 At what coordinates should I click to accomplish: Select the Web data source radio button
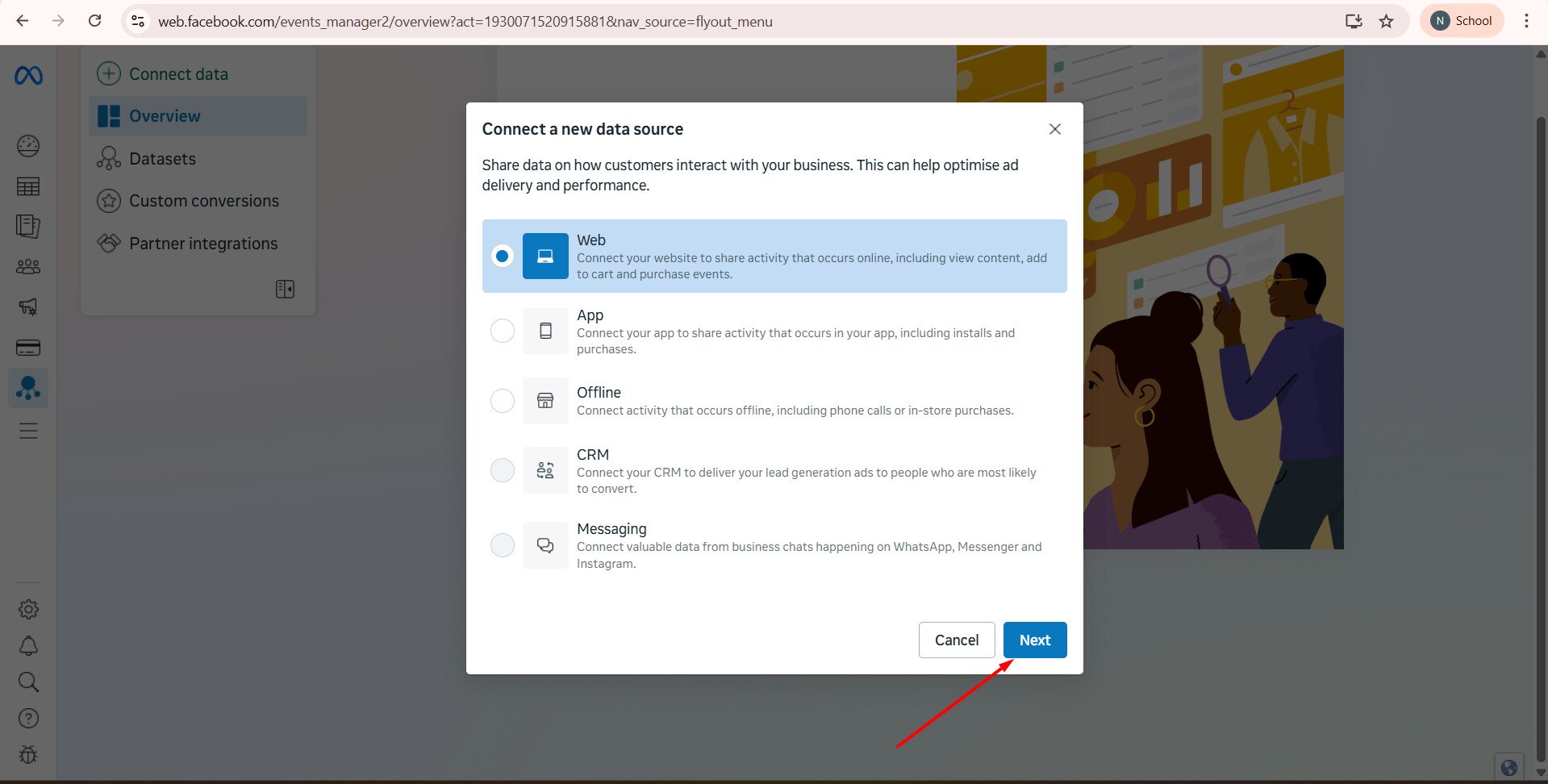502,256
